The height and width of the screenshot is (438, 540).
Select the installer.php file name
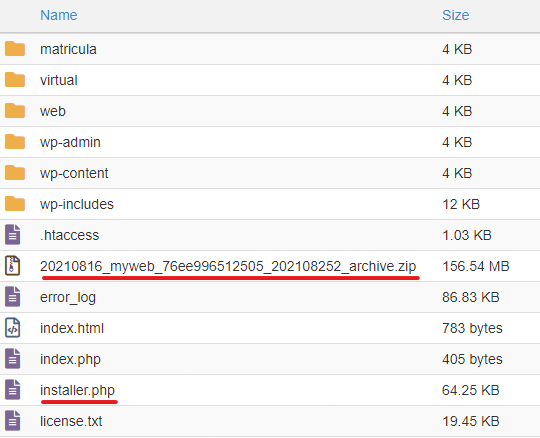tap(77, 390)
